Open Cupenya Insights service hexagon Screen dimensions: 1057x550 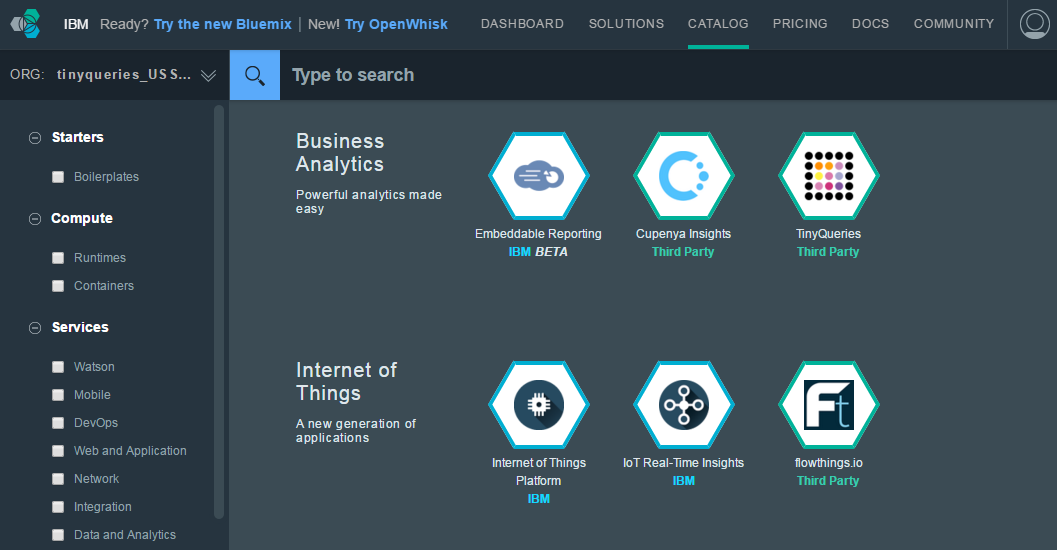pyautogui.click(x=684, y=176)
